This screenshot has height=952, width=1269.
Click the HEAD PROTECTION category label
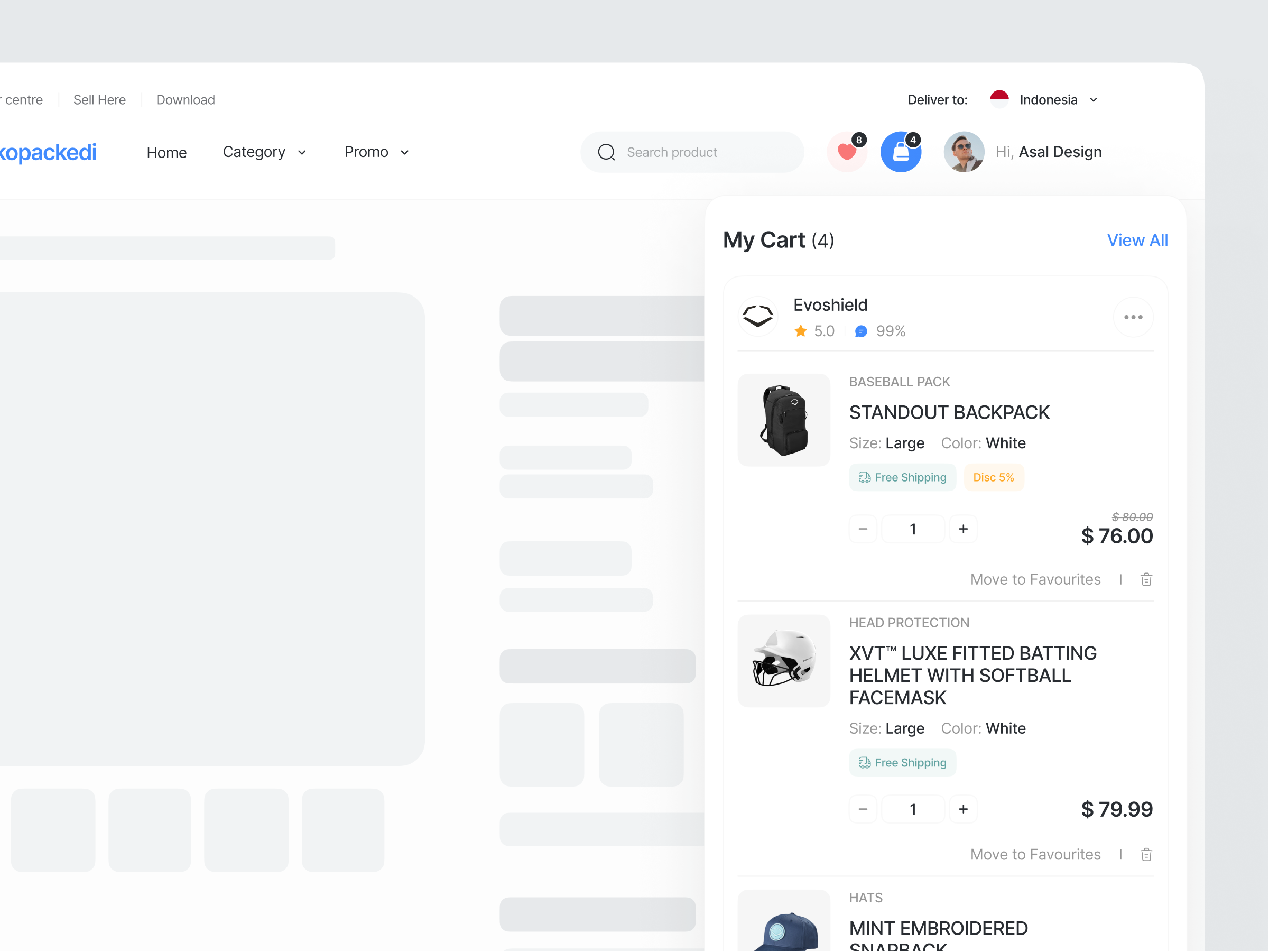909,623
